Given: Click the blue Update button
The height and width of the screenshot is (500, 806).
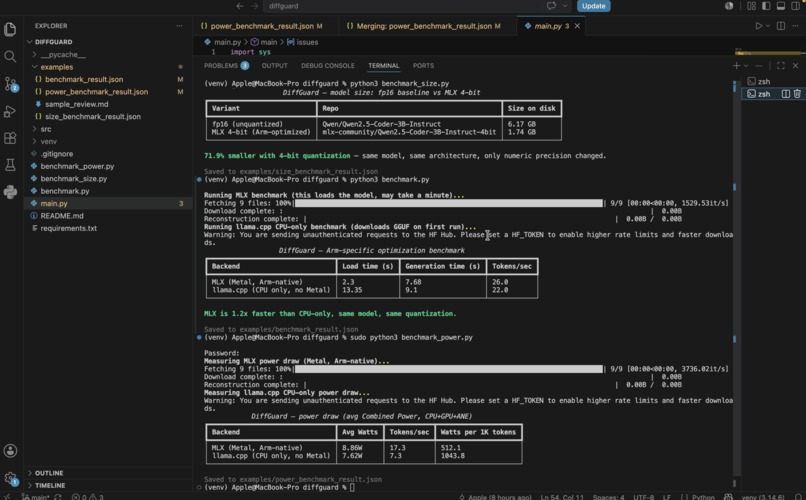Looking at the screenshot, I should pyautogui.click(x=593, y=6).
